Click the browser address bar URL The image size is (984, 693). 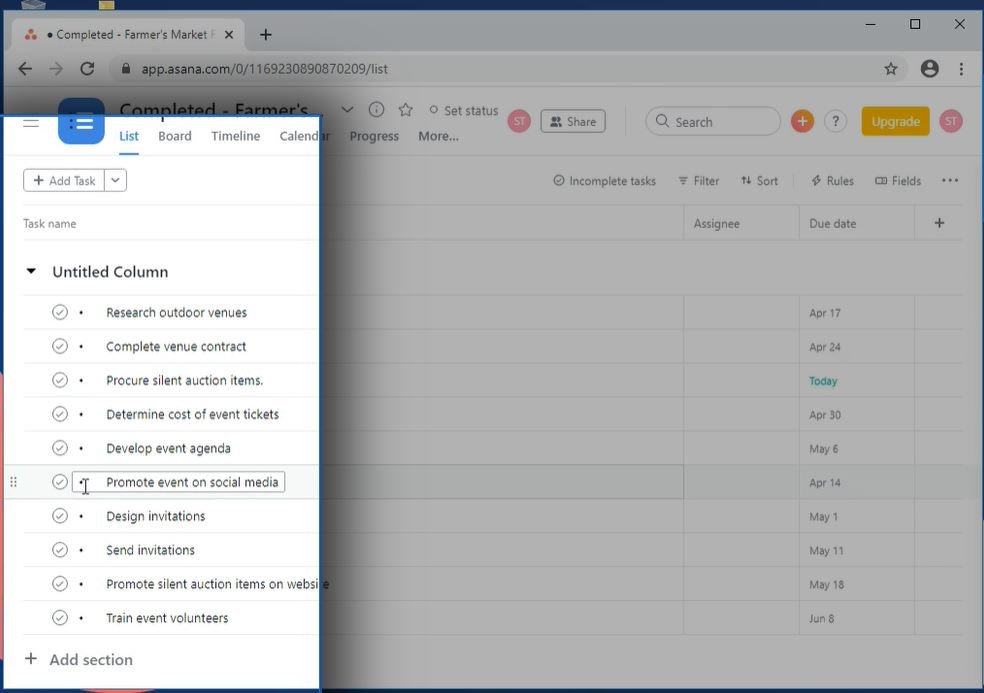[264, 69]
